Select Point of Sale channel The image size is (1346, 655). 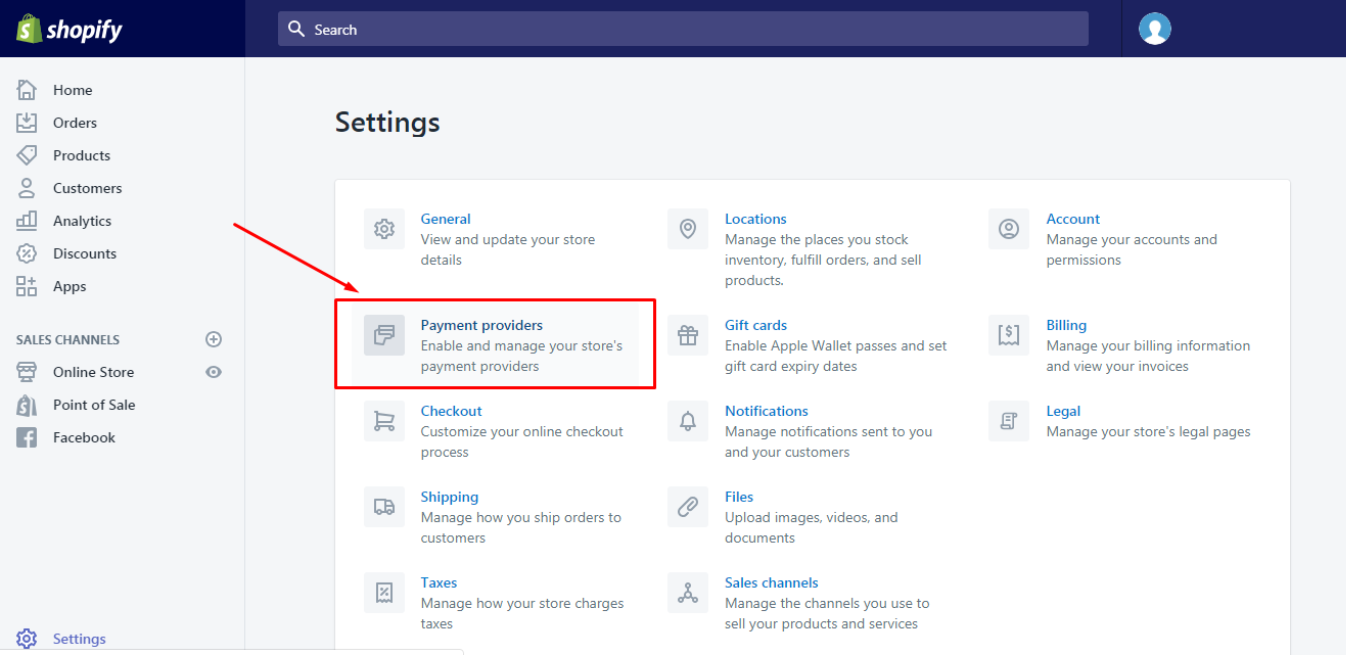click(x=94, y=405)
